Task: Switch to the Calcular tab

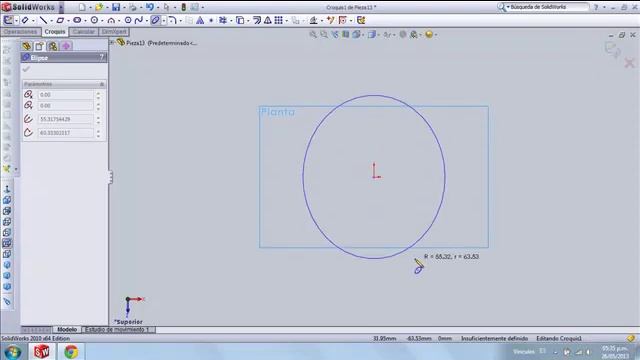Action: (84, 32)
